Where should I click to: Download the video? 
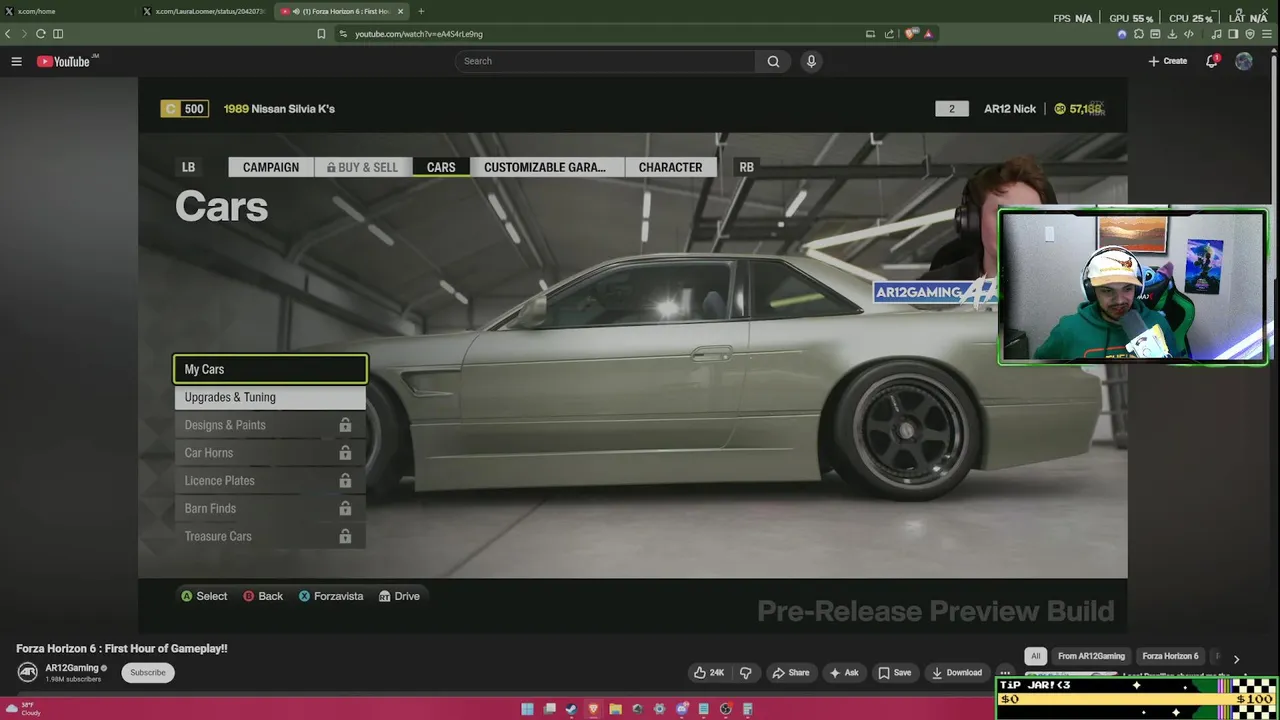coord(956,673)
